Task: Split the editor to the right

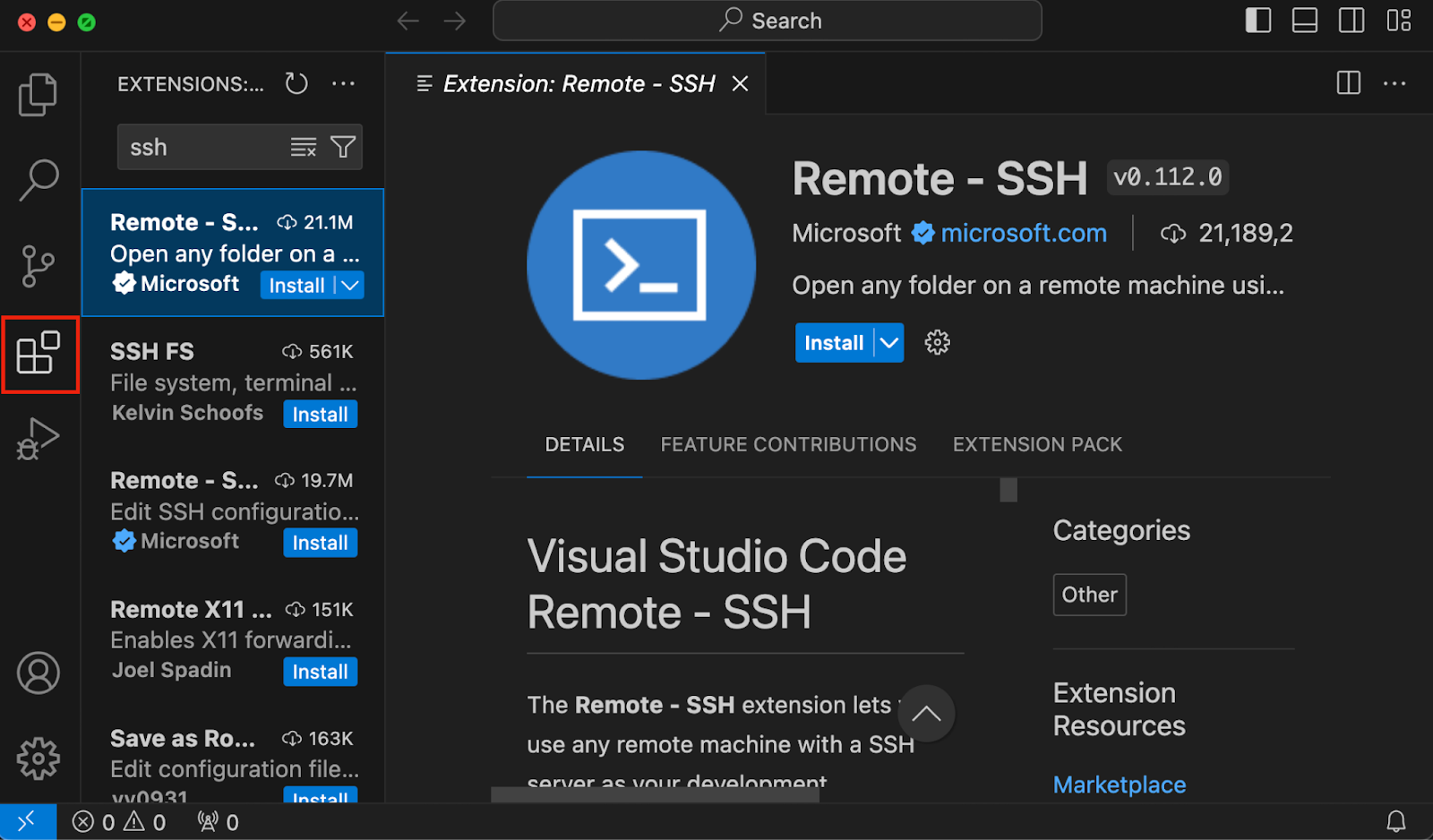Action: pos(1349,83)
